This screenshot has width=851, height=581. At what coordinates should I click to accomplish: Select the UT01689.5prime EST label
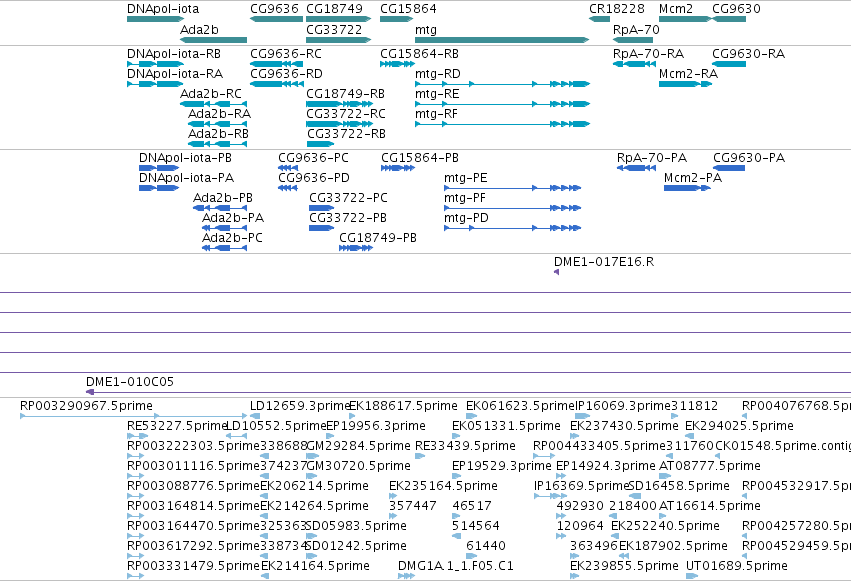(x=736, y=566)
